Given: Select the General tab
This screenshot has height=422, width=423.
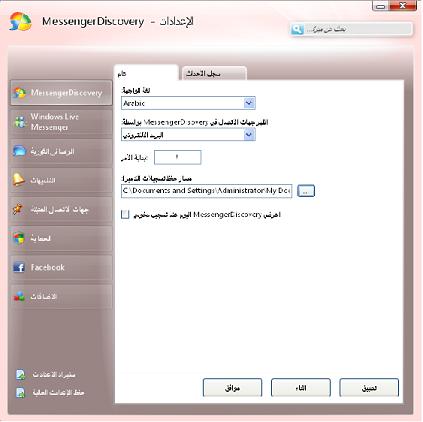Looking at the screenshot, I should [146, 73].
